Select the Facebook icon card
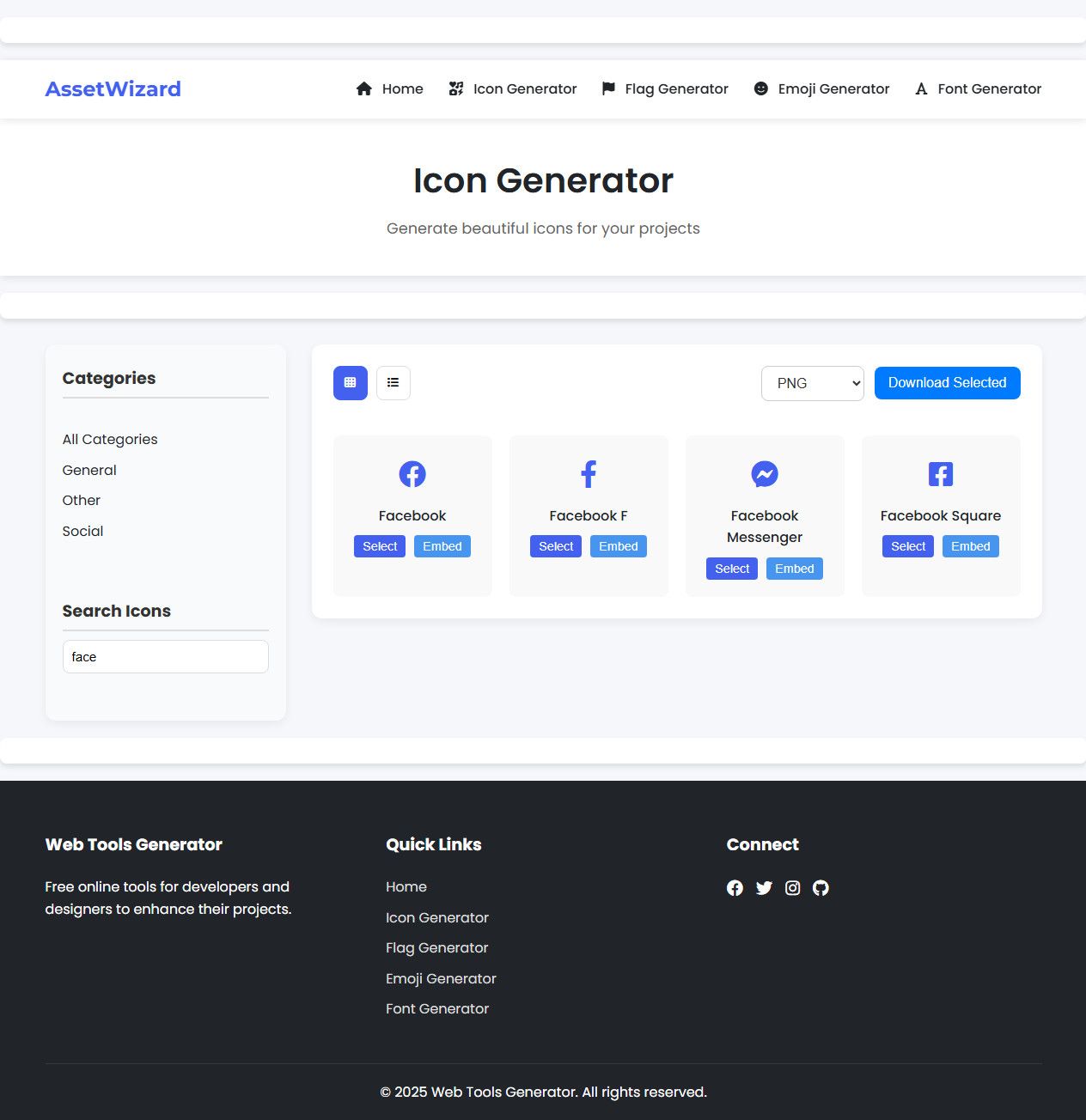This screenshot has height=1120, width=1086. [x=380, y=546]
